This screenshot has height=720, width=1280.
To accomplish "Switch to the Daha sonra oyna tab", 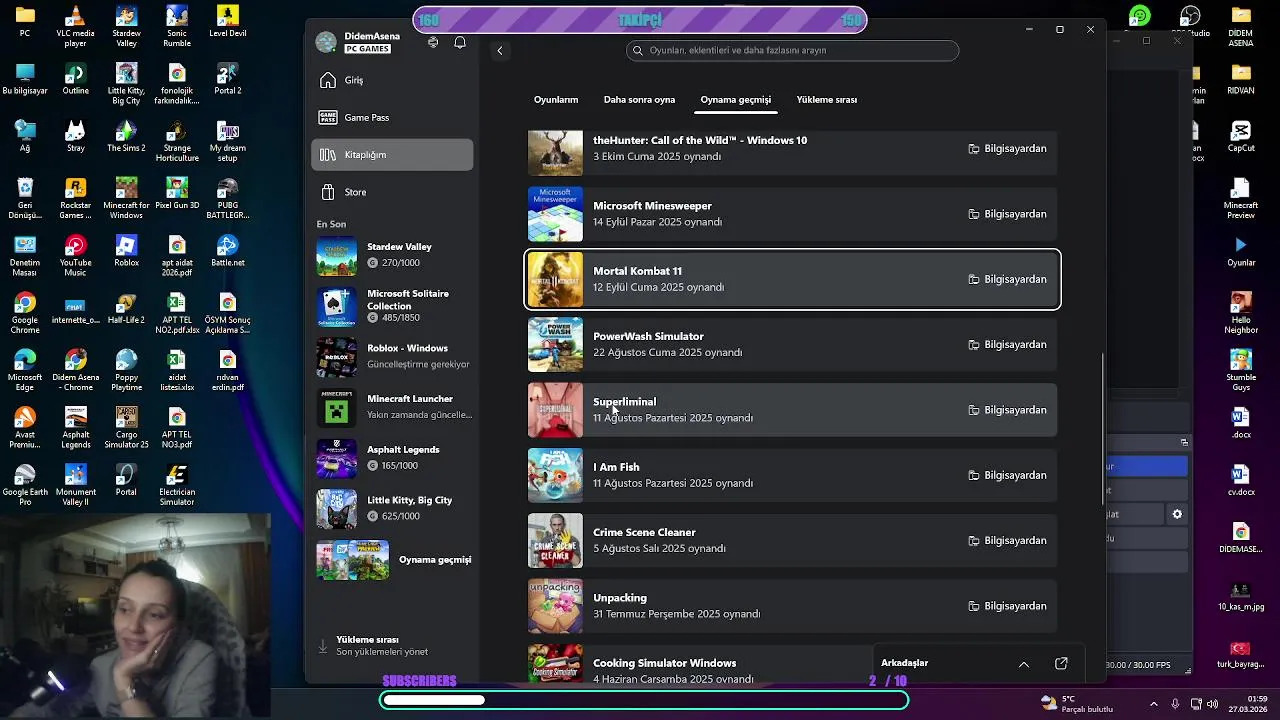I will [639, 100].
